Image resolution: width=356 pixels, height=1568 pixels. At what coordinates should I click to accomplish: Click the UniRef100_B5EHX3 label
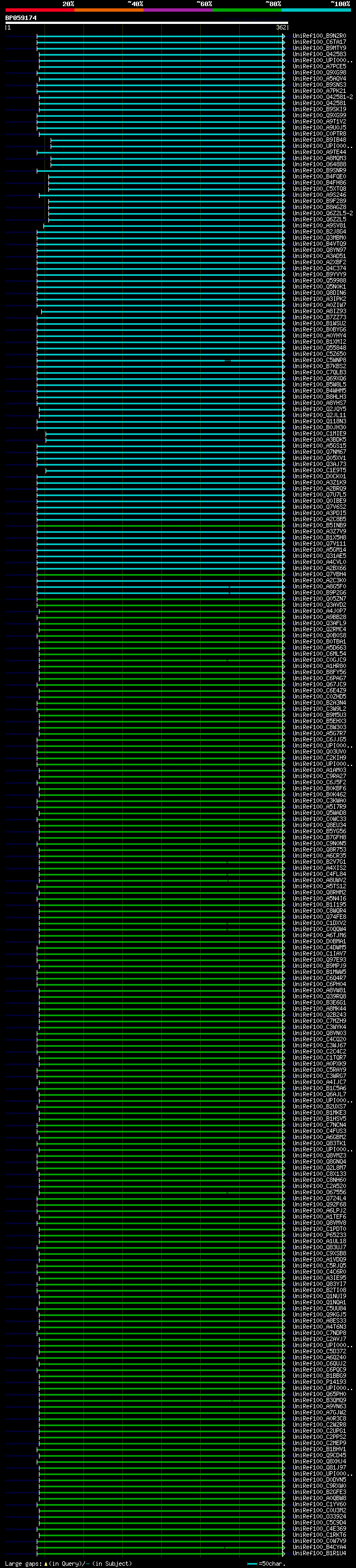click(319, 721)
